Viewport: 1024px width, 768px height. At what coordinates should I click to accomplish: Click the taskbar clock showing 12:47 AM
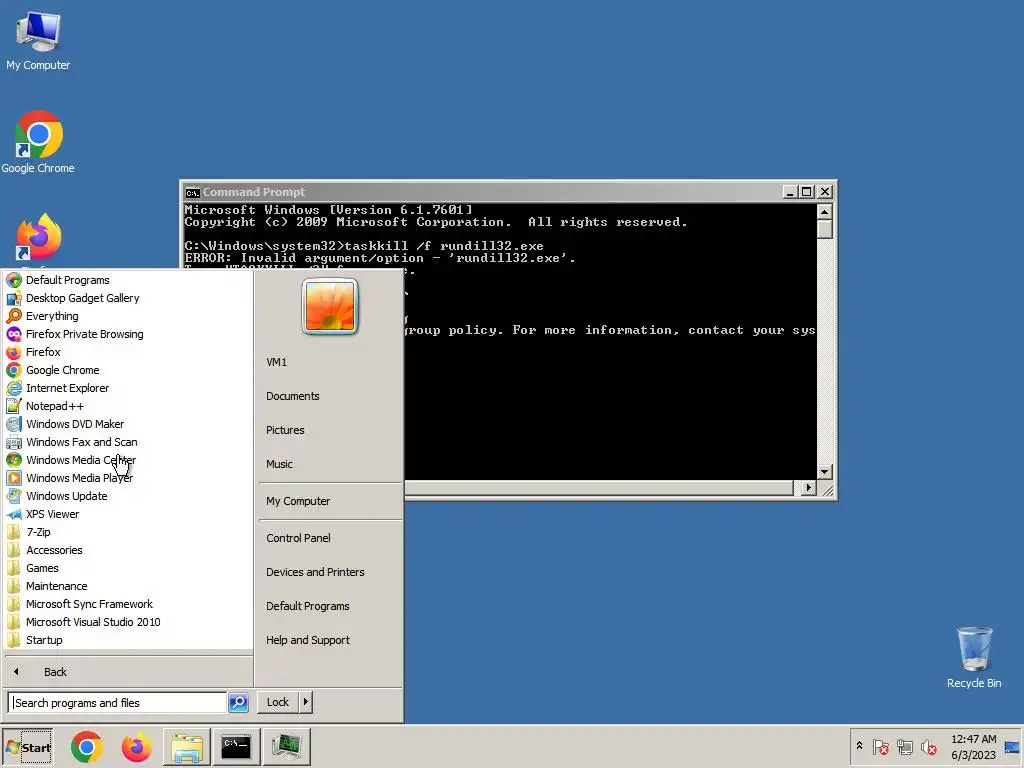[x=973, y=746]
